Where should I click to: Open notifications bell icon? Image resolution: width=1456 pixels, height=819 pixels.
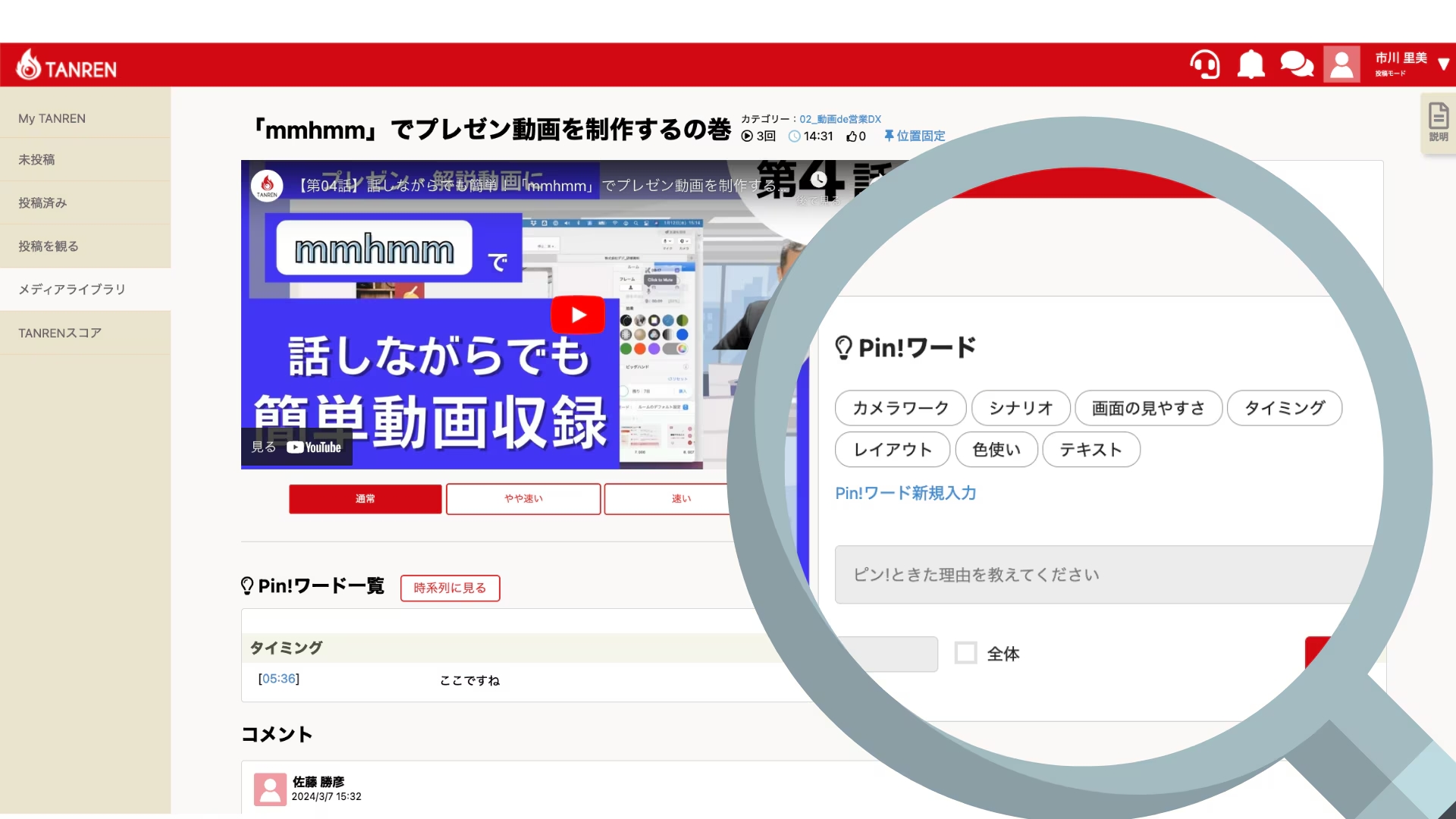point(1250,65)
